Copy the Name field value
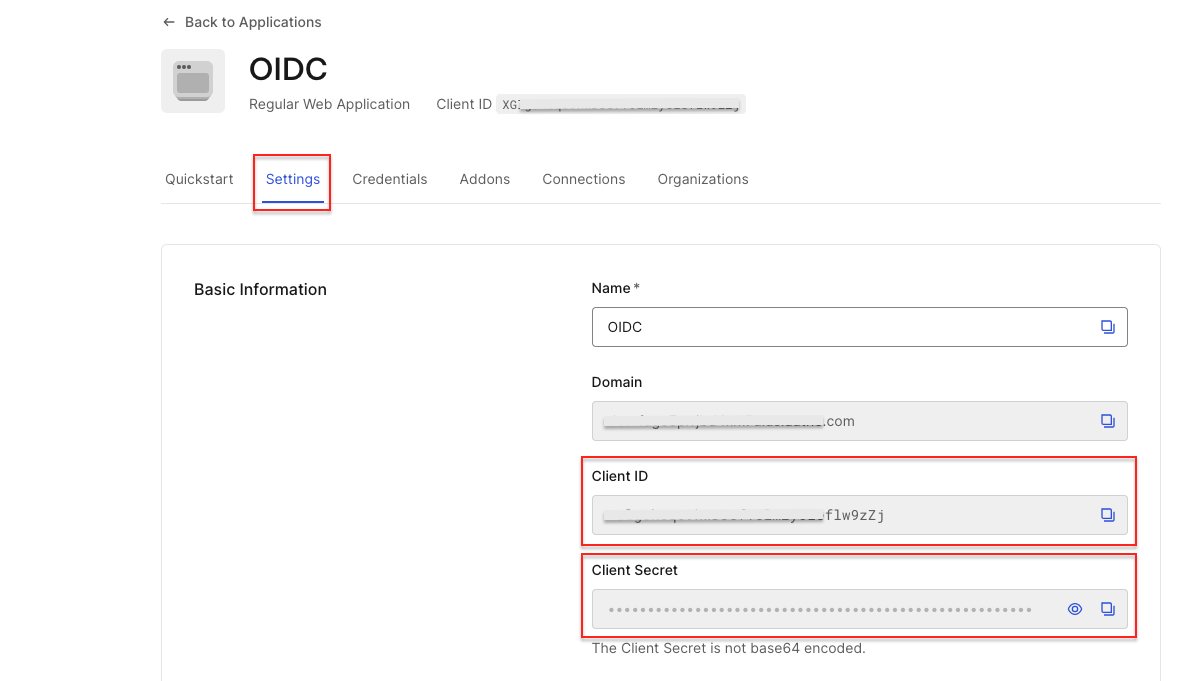The width and height of the screenshot is (1181, 681). point(1107,327)
